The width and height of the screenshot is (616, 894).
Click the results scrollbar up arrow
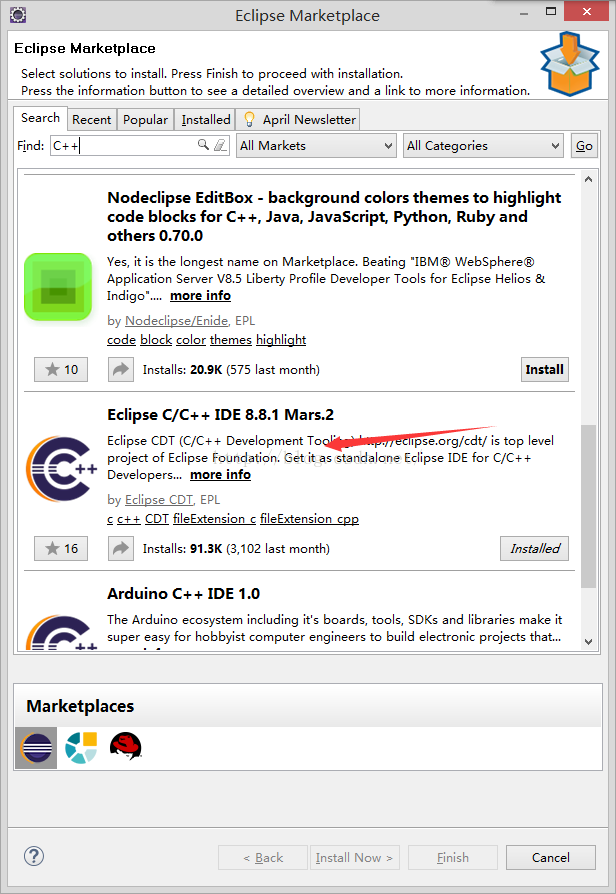click(x=589, y=179)
